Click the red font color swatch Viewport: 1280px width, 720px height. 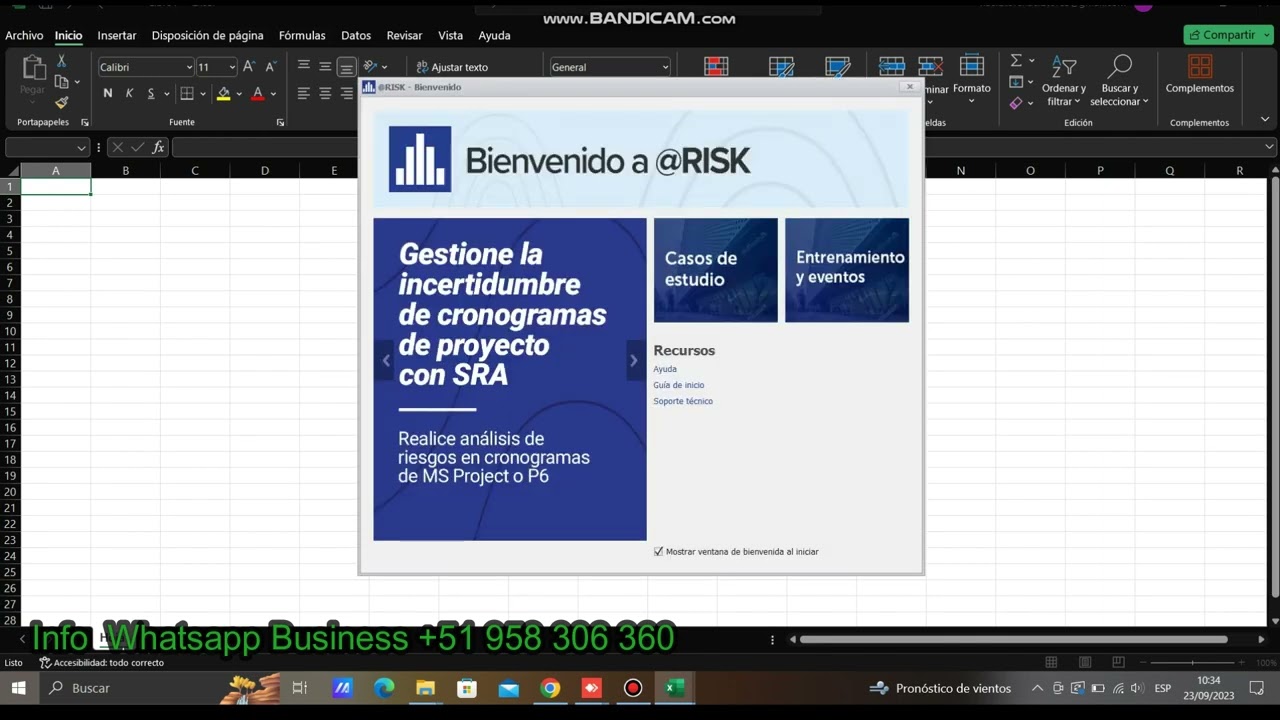(258, 94)
